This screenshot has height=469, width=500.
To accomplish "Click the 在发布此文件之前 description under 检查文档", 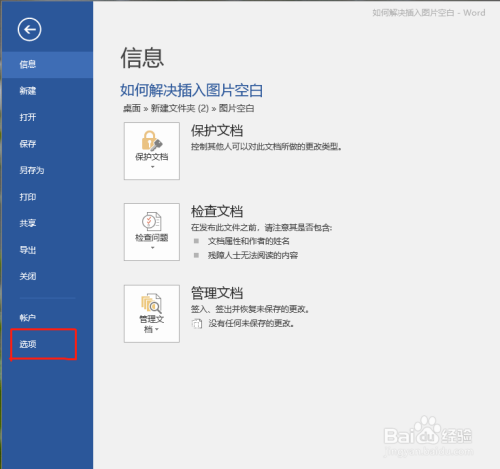I will point(262,228).
